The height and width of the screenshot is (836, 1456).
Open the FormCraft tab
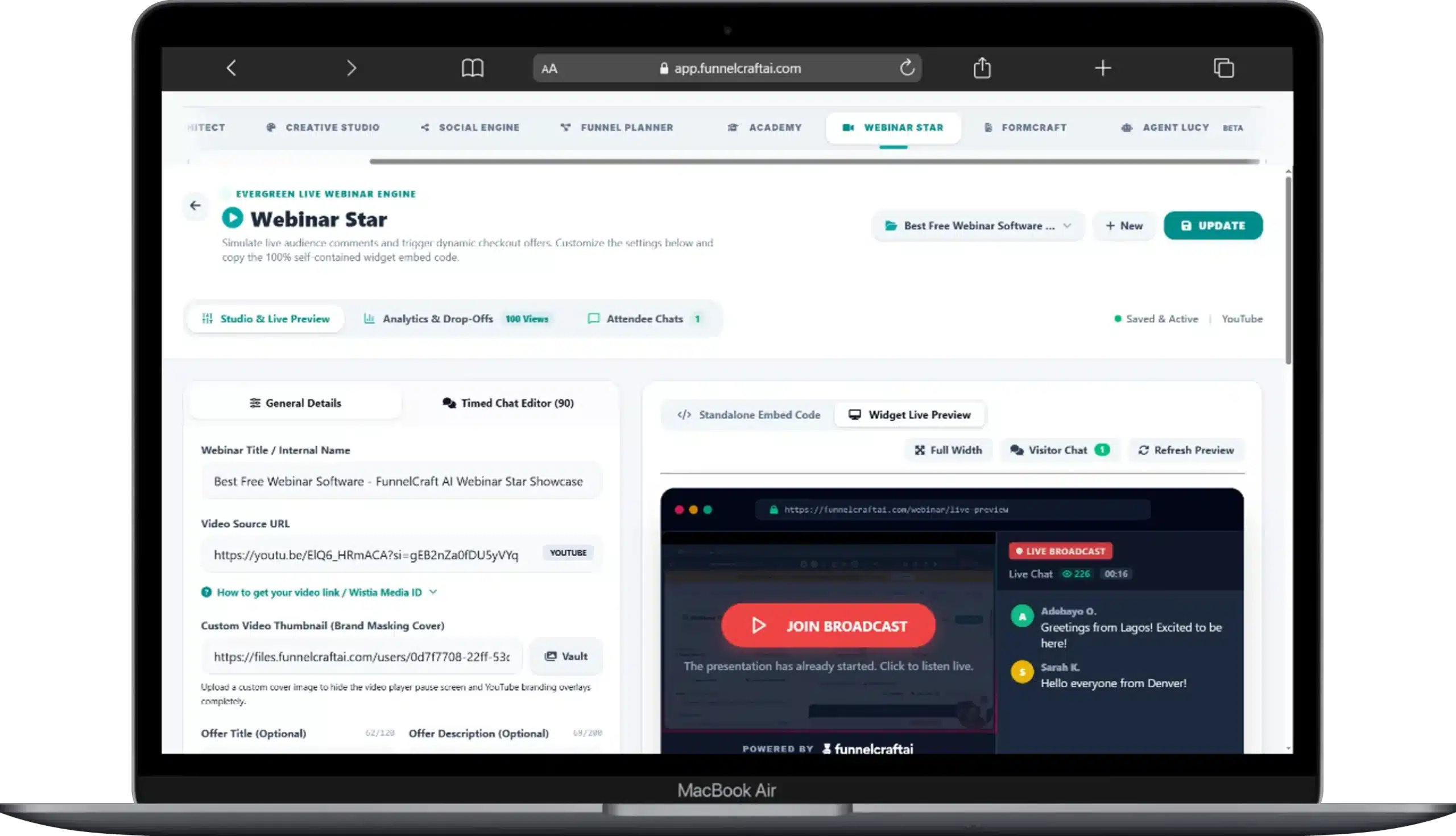(x=1025, y=127)
